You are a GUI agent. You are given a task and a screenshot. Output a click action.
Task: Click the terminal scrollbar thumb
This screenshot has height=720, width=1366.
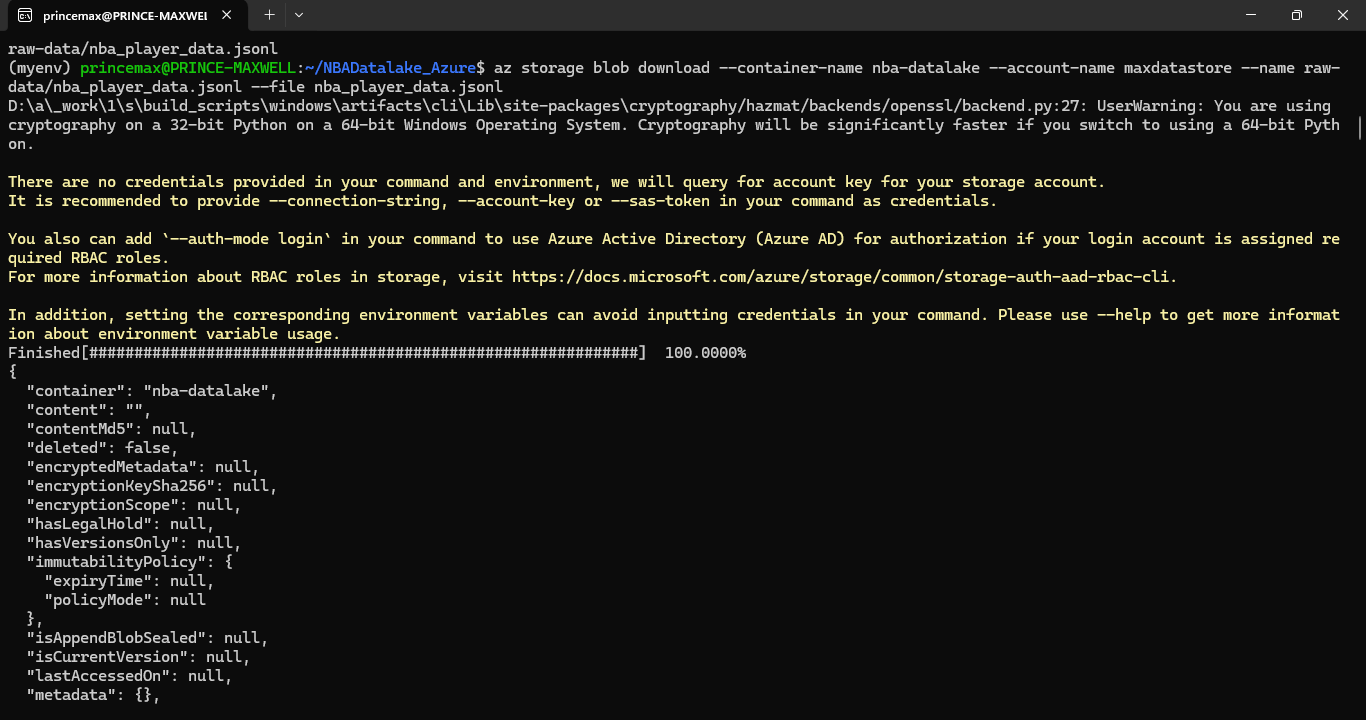pyautogui.click(x=1360, y=128)
